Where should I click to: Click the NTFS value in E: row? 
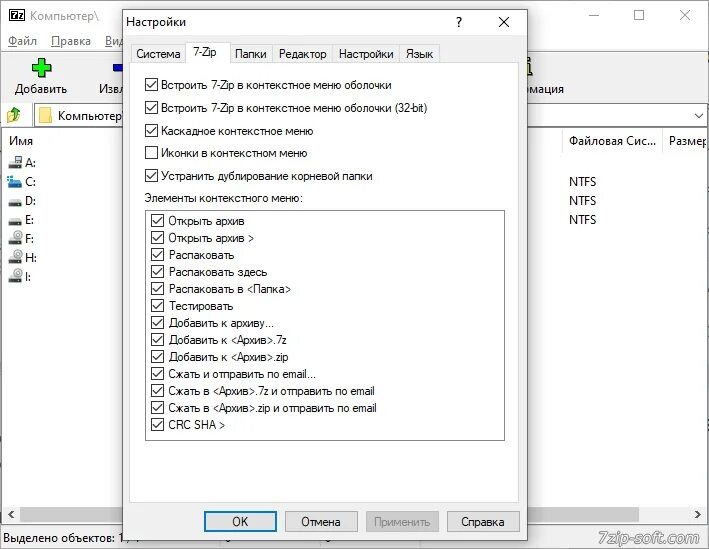(x=582, y=220)
